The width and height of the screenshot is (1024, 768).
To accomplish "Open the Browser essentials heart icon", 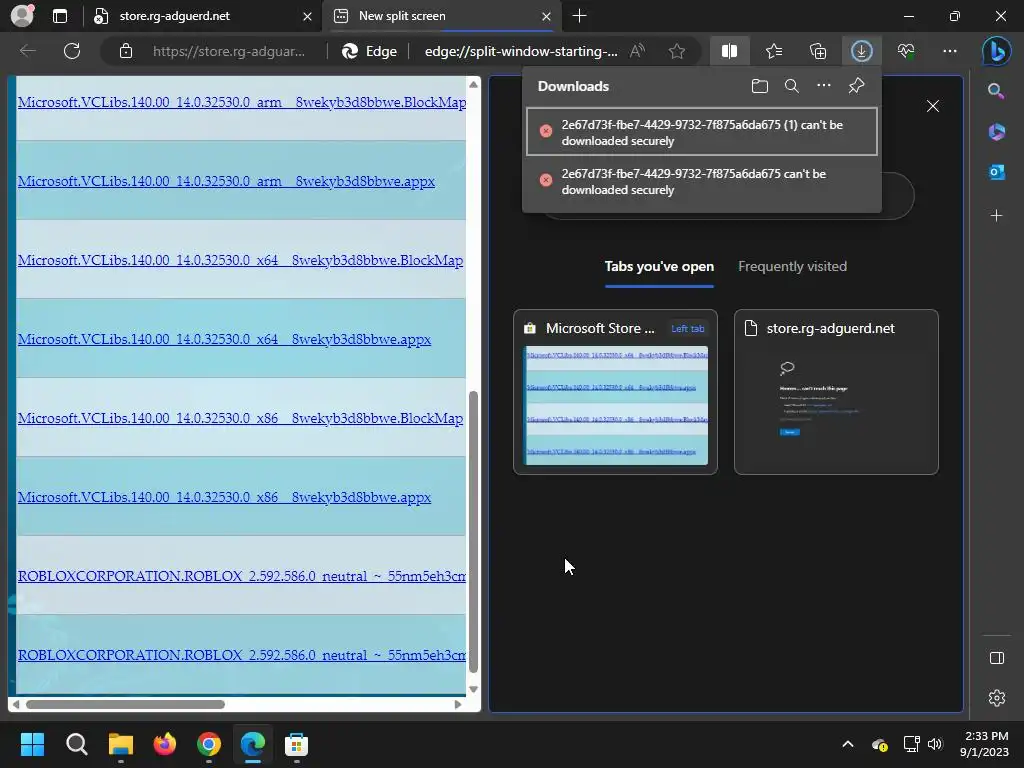I will [906, 51].
